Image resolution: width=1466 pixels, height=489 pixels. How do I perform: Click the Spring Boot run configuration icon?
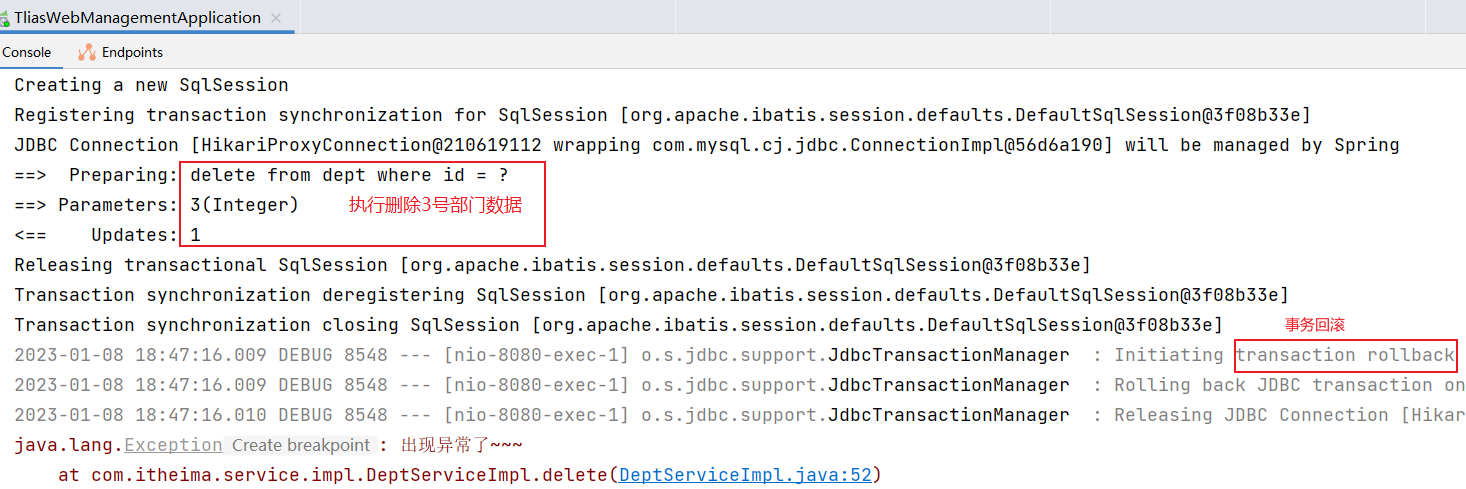(5, 18)
